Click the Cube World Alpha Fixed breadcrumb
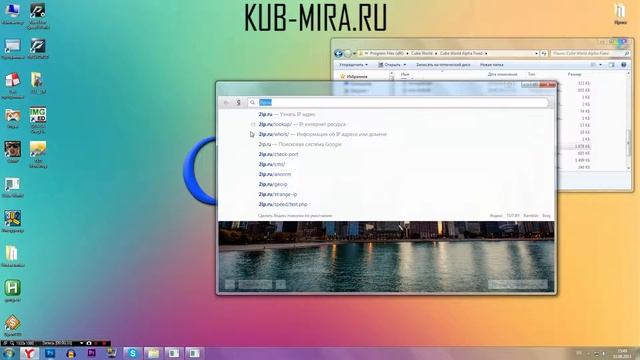 pos(461,53)
